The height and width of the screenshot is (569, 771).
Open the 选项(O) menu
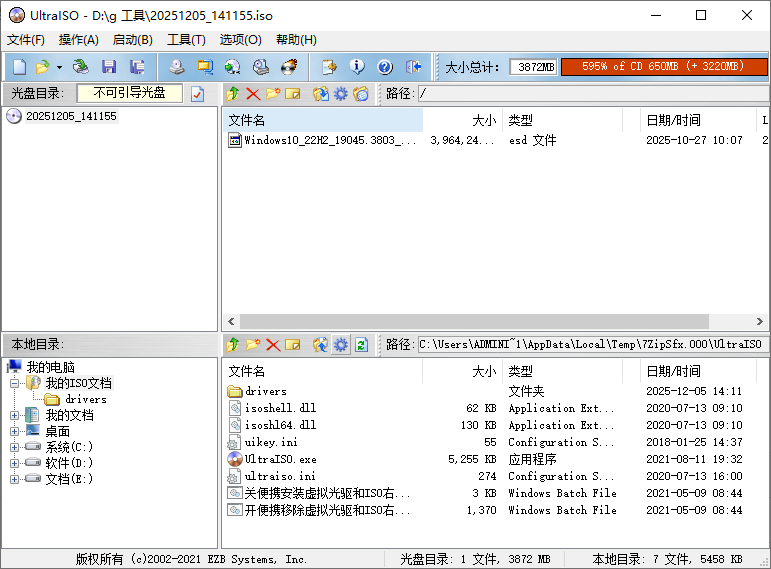point(240,40)
